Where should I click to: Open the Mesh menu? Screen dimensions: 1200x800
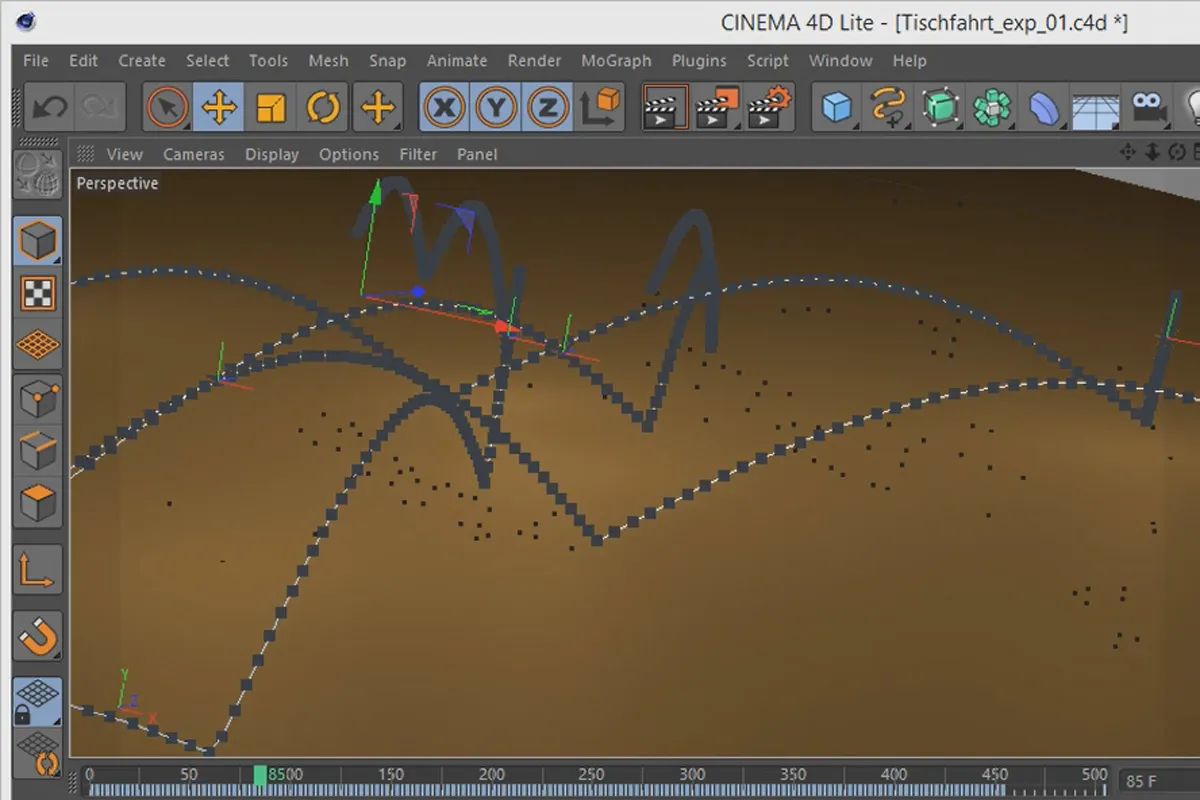[328, 61]
